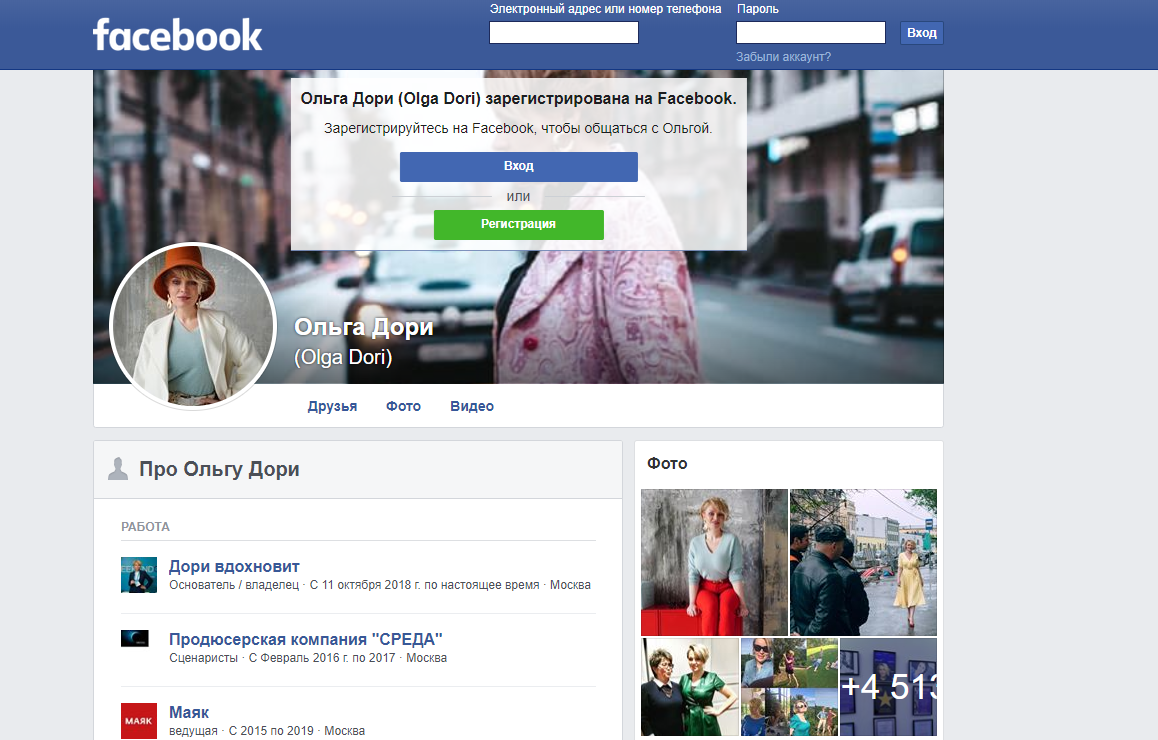Viewport: 1158px width, 740px height.
Task: Open the Забыли аккаунт? link
Action: coord(783,57)
